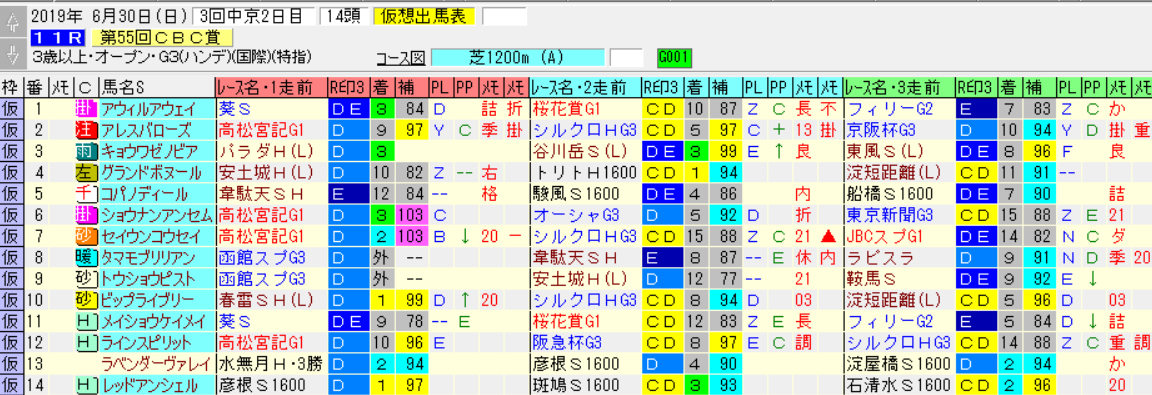Click the レース名・3走前 column header
Screen dimensions: 1152x395
click(900, 88)
